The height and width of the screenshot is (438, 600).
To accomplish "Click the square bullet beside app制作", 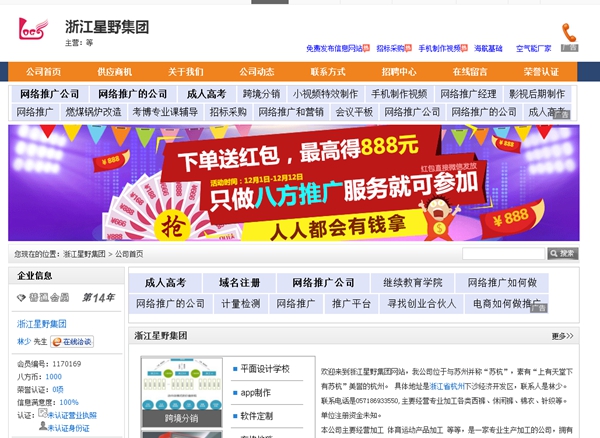I will click(x=233, y=392).
